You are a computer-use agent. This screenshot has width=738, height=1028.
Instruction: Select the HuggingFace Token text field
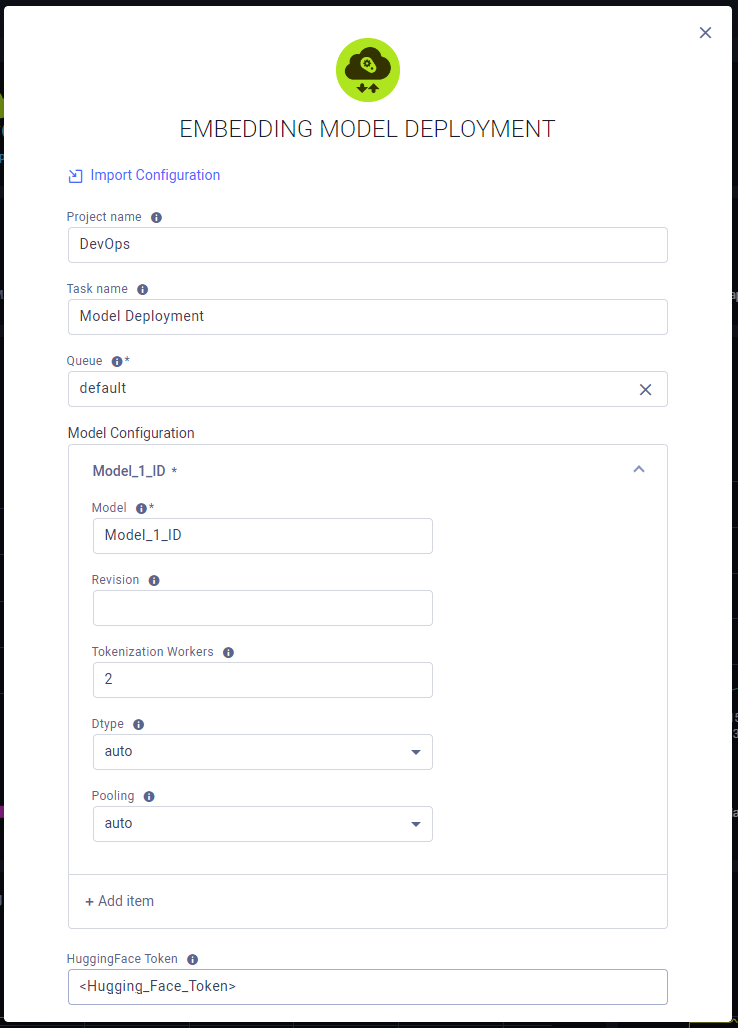(x=367, y=987)
